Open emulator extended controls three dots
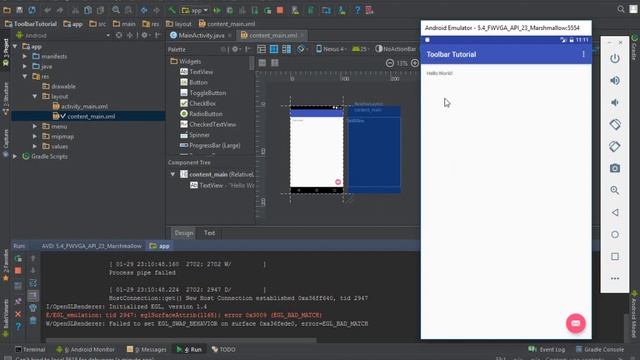Viewport: 640px width, 360px height. coord(615,278)
